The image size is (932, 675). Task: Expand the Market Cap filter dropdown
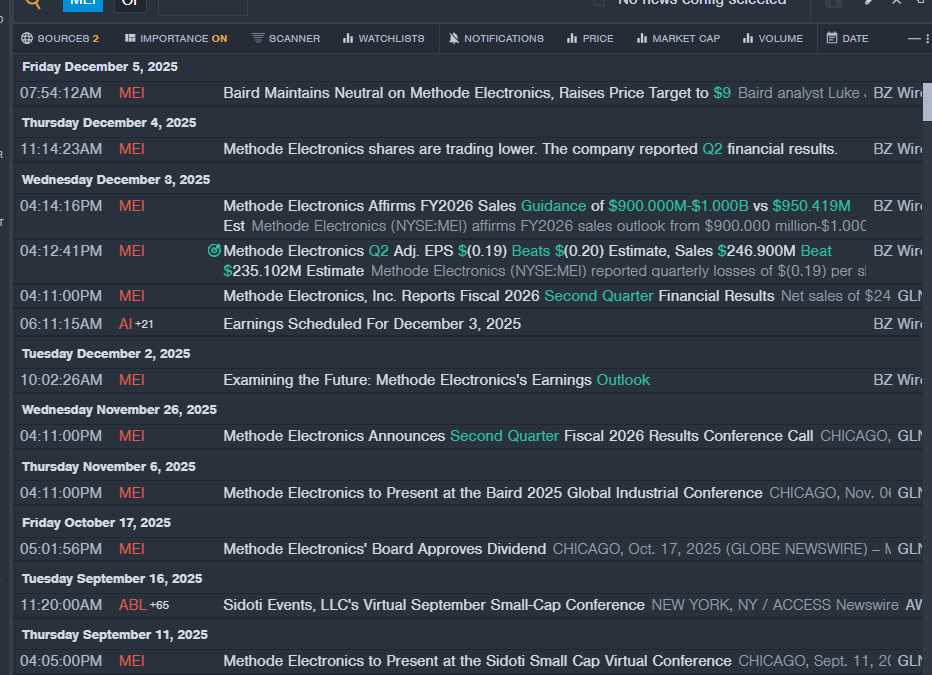[x=677, y=39]
